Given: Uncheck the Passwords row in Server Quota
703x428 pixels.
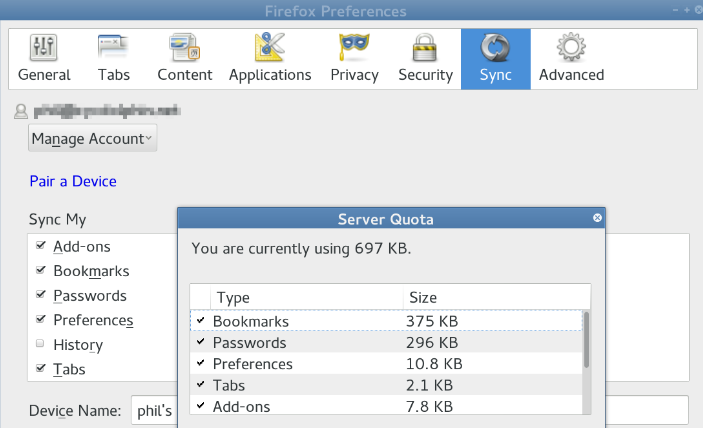Looking at the screenshot, I should [x=200, y=342].
